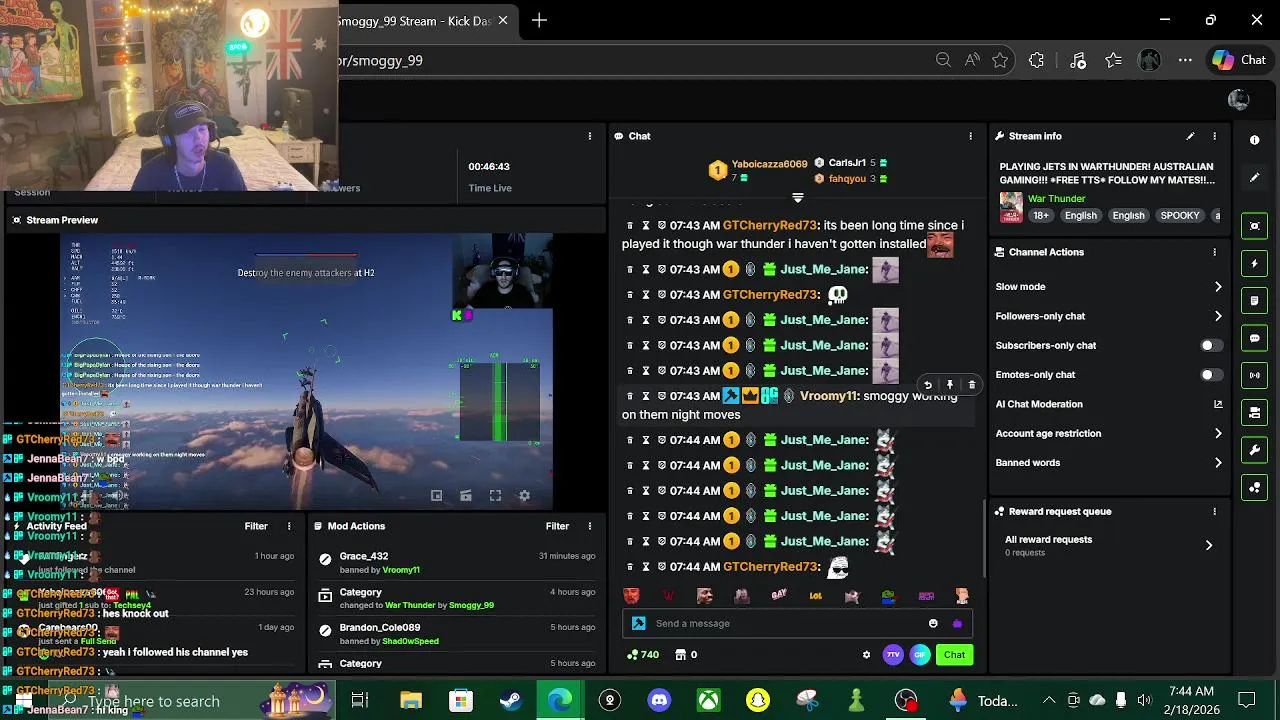The width and height of the screenshot is (1280, 720).
Task: Send message with the green Chat button
Action: coord(954,655)
